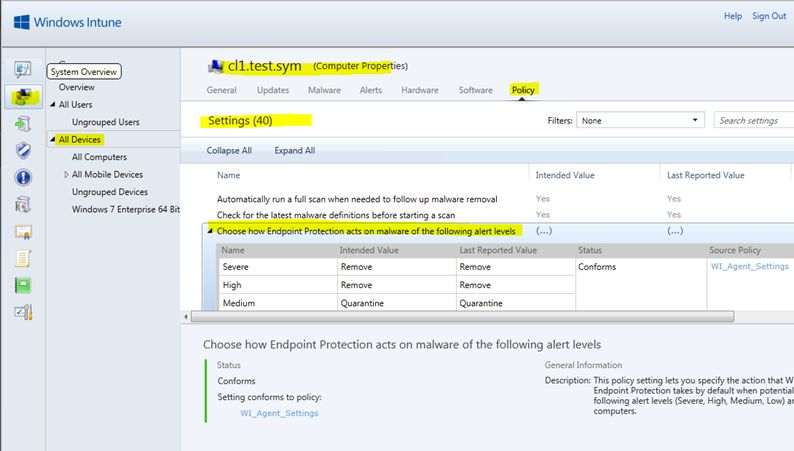This screenshot has height=451, width=794.
Task: Select Windows 7 Enterprise 64 Bit group
Action: (126, 209)
